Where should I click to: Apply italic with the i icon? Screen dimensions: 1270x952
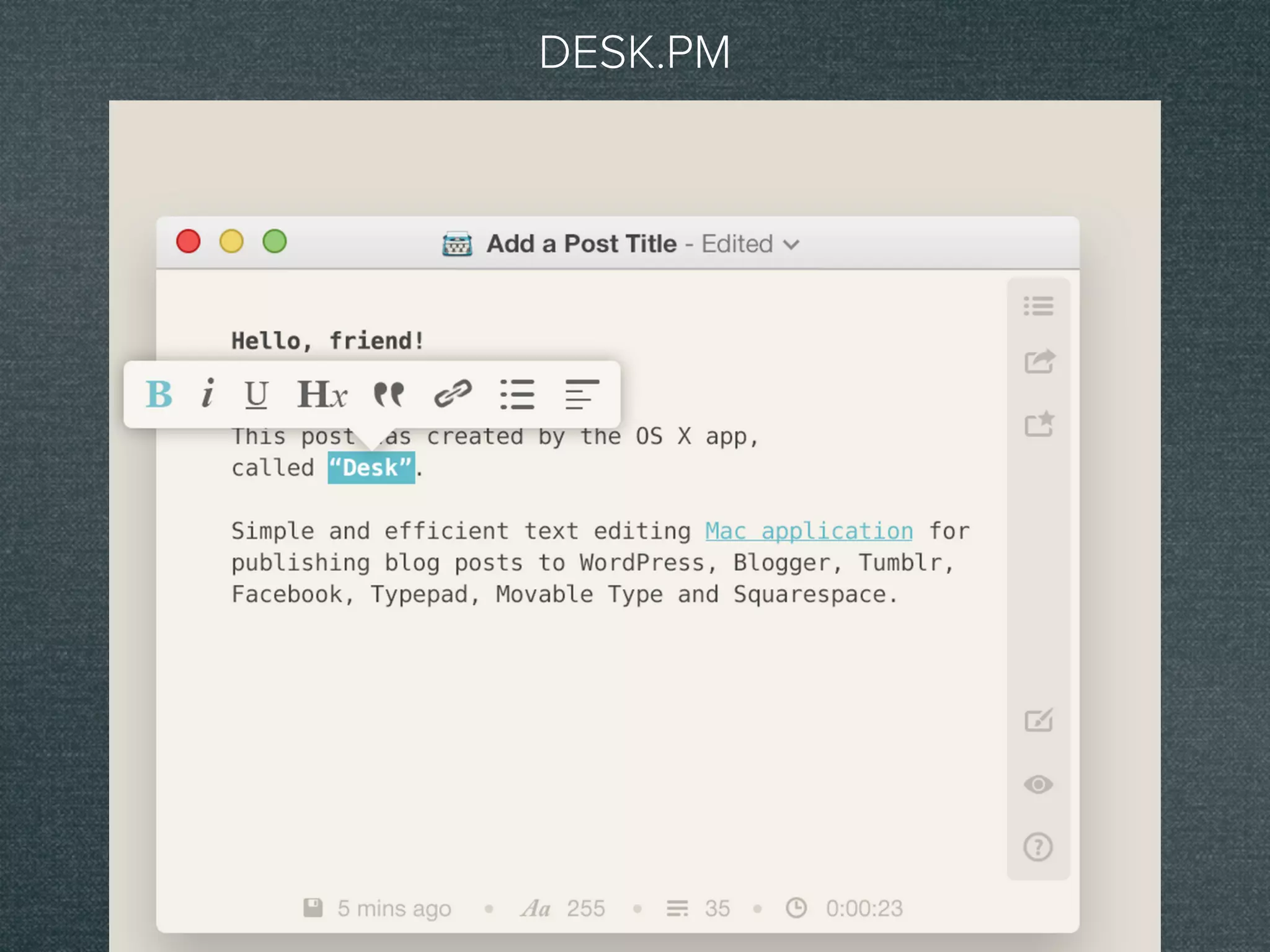[x=208, y=393]
